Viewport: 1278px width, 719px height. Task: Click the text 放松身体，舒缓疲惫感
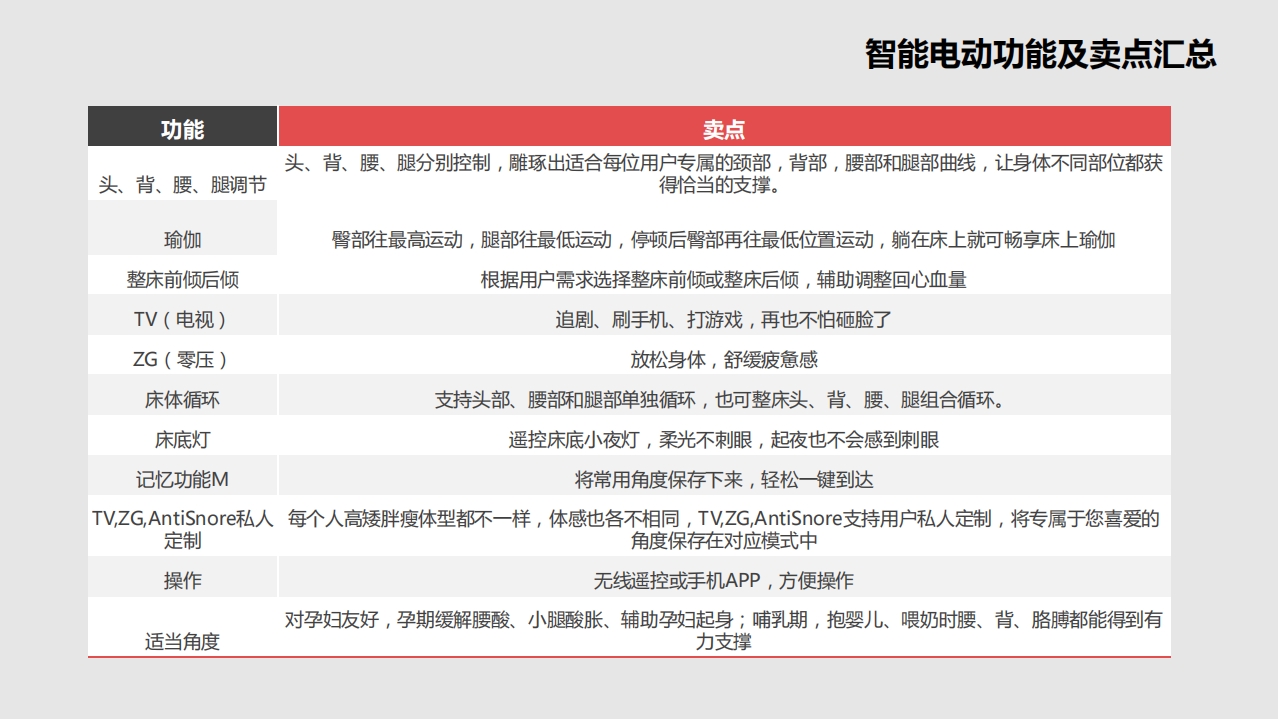(x=724, y=360)
